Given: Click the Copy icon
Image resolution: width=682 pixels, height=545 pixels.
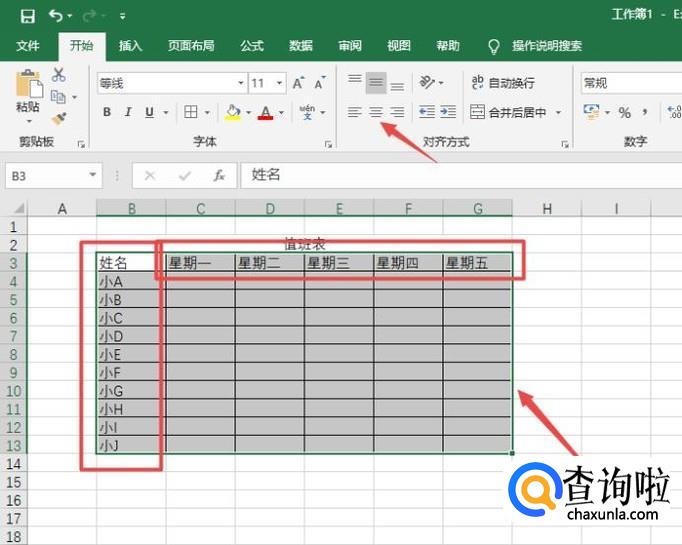Looking at the screenshot, I should pos(58,97).
